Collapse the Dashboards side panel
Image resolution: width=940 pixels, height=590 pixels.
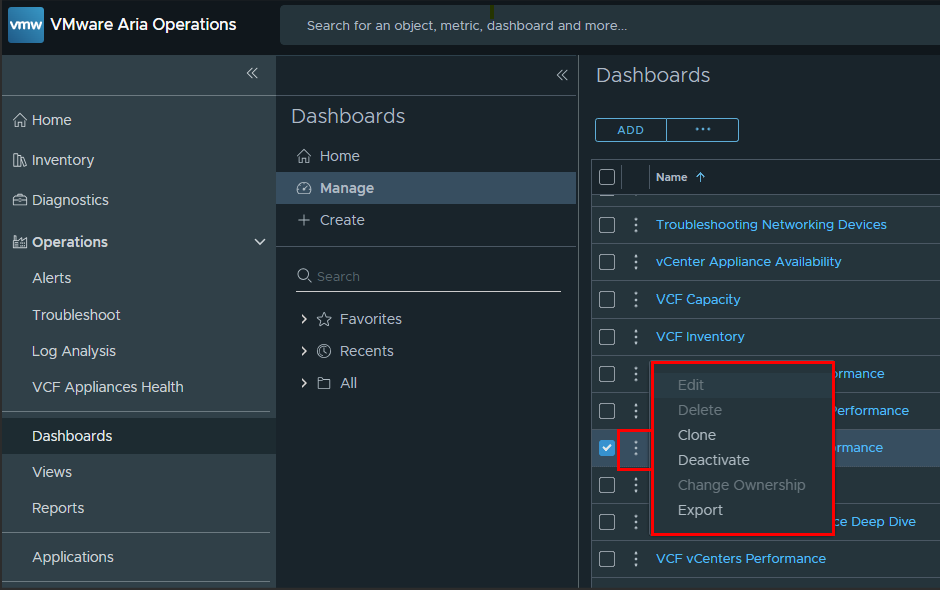[562, 75]
